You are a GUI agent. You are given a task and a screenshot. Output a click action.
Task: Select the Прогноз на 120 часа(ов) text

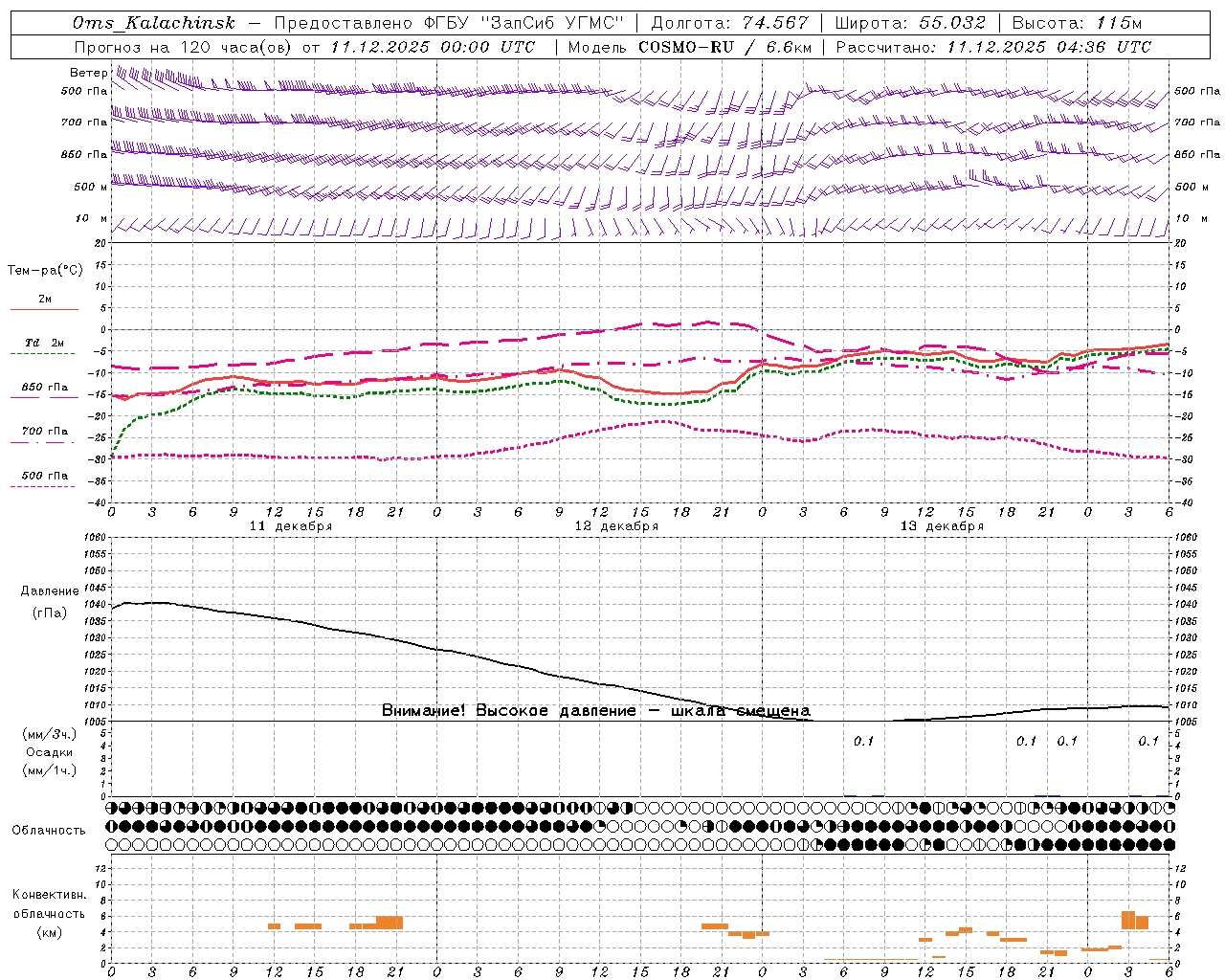185,47
